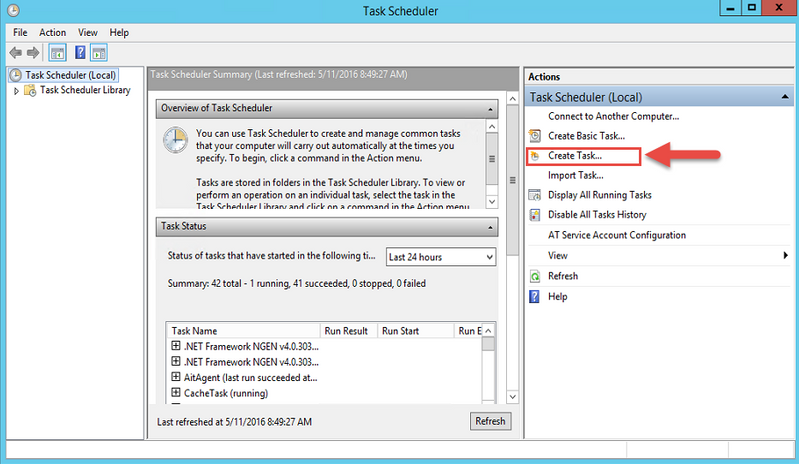Open the Action menu
Viewport: 799px width, 464px height.
[52, 33]
